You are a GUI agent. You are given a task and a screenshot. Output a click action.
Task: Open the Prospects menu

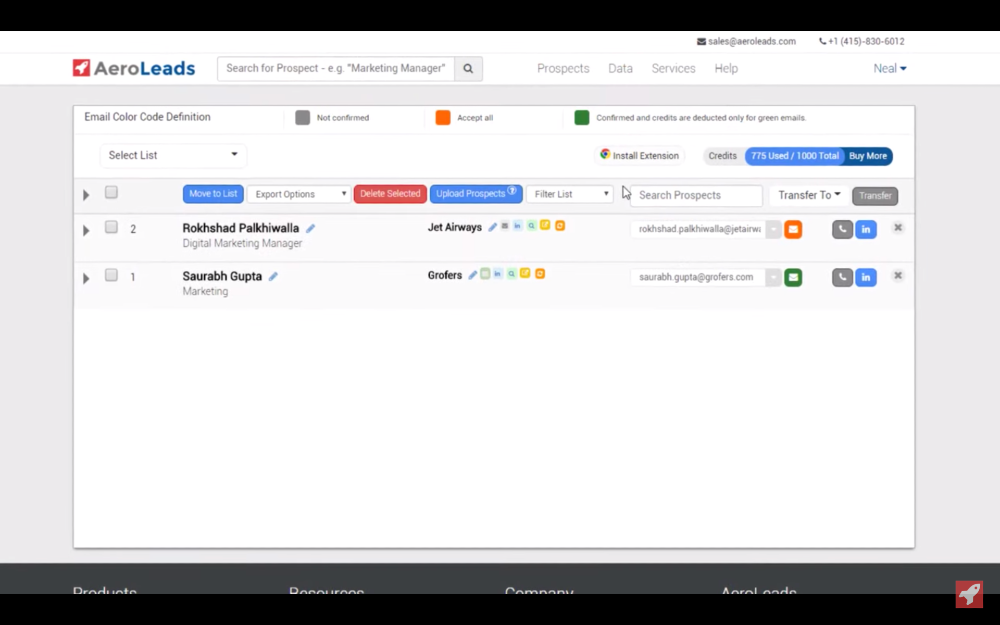[x=563, y=68]
